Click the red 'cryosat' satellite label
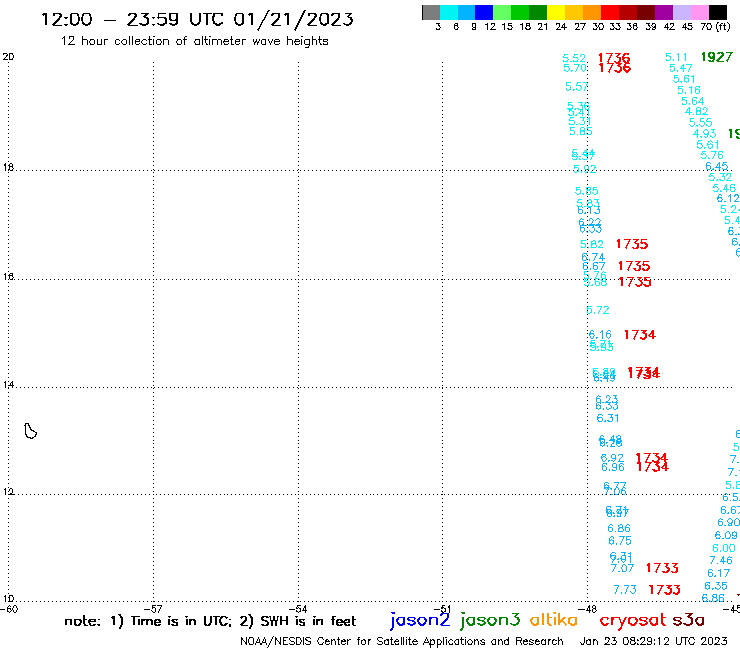This screenshot has width=740, height=650. 633,620
